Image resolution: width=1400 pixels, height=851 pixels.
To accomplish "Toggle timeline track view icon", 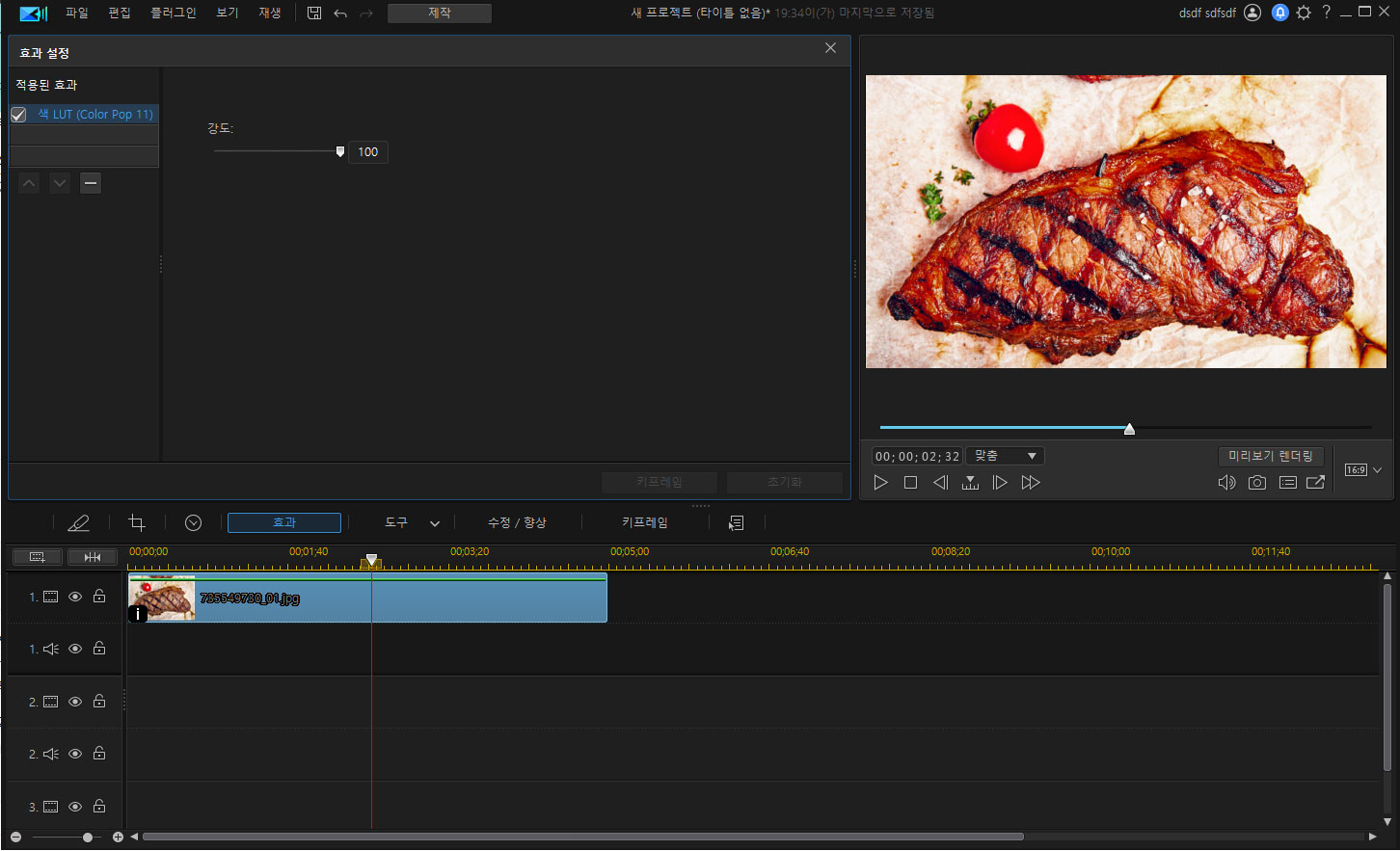I will 37,557.
